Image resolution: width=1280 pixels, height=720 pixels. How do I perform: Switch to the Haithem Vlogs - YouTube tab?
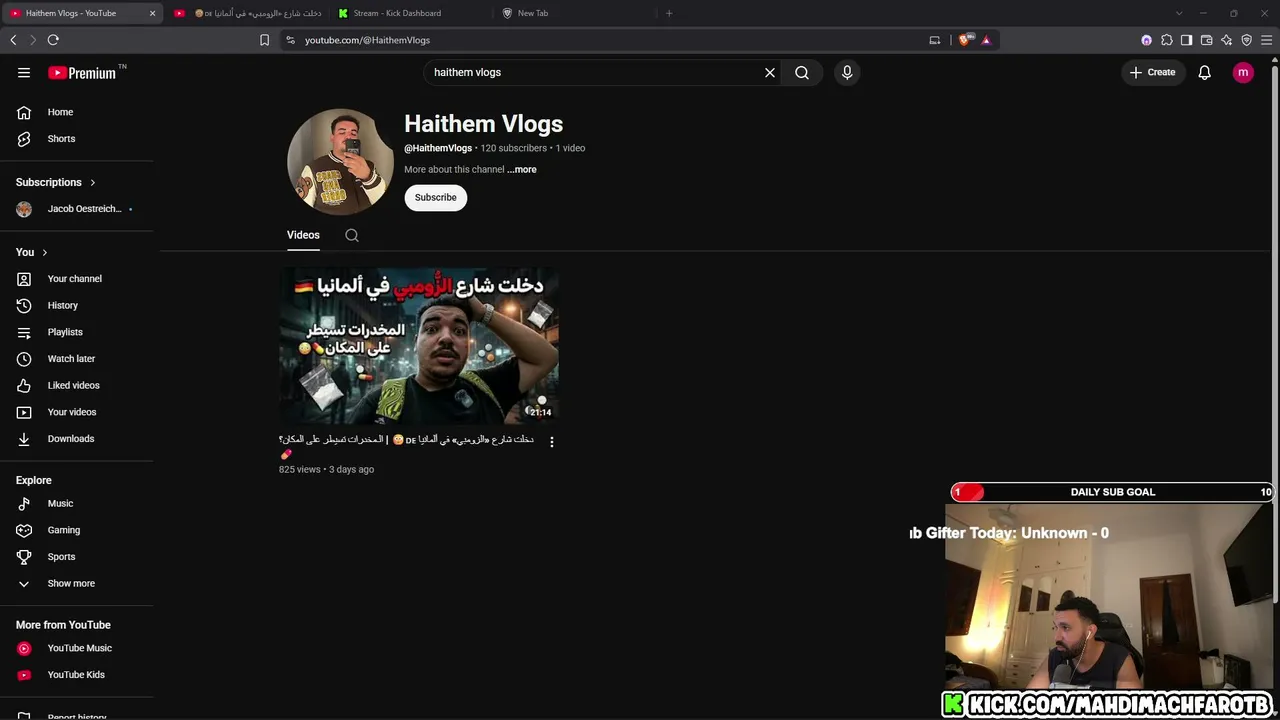82,13
